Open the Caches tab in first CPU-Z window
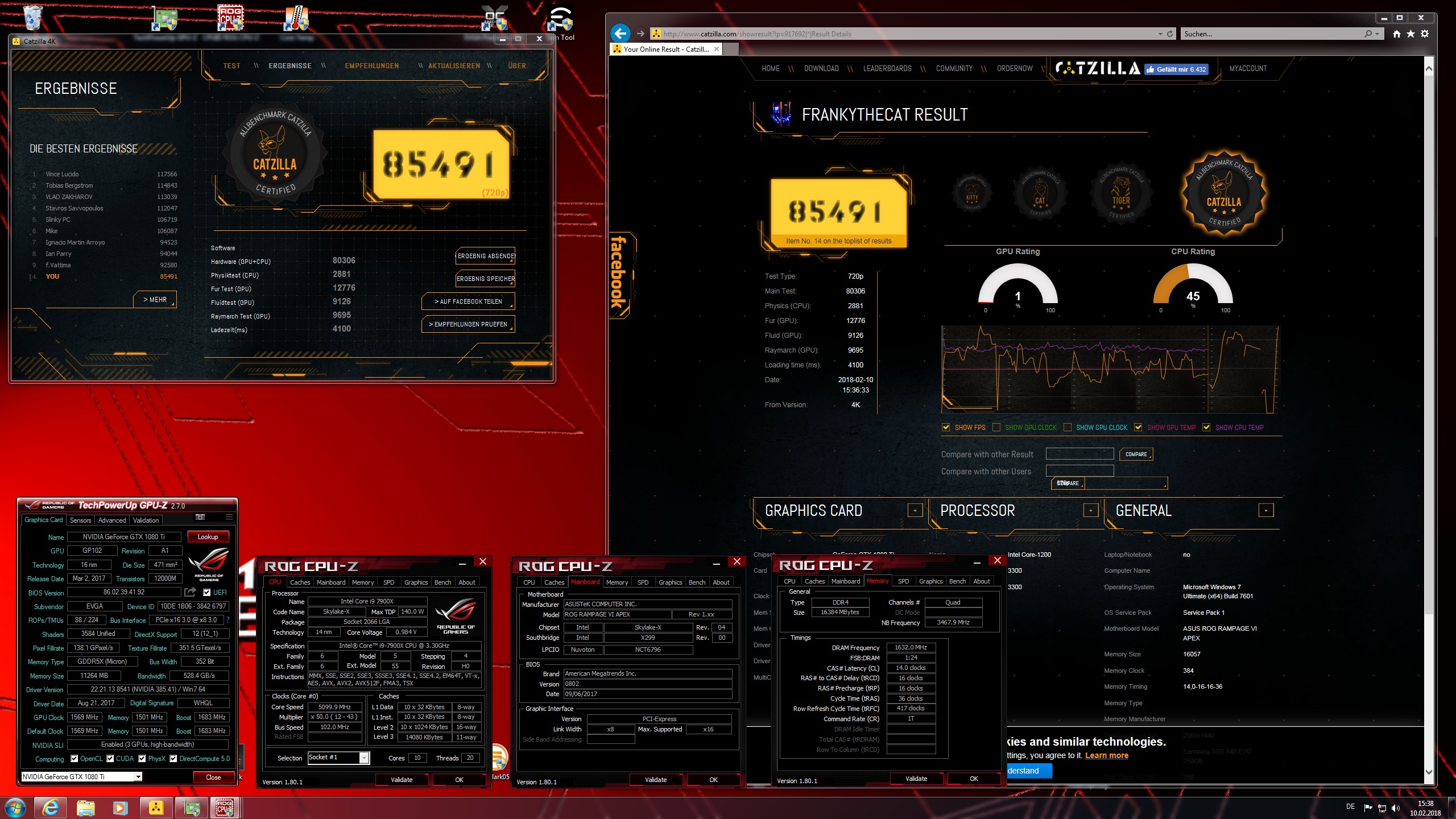 tap(300, 582)
